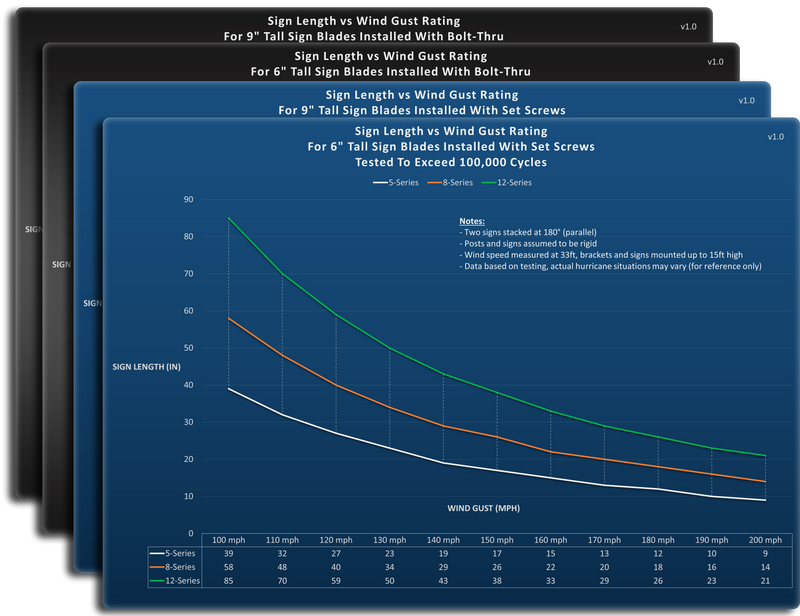Click the 5-Series value 9 at 200 mph
Viewport: 800px width, 616px height.
coord(765,553)
